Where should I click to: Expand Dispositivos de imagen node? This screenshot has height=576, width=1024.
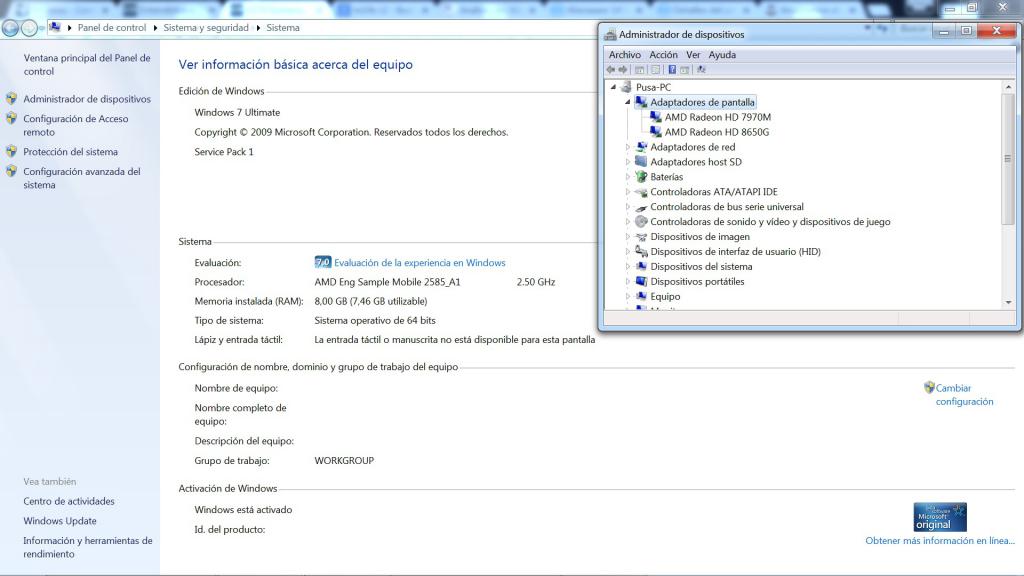628,237
